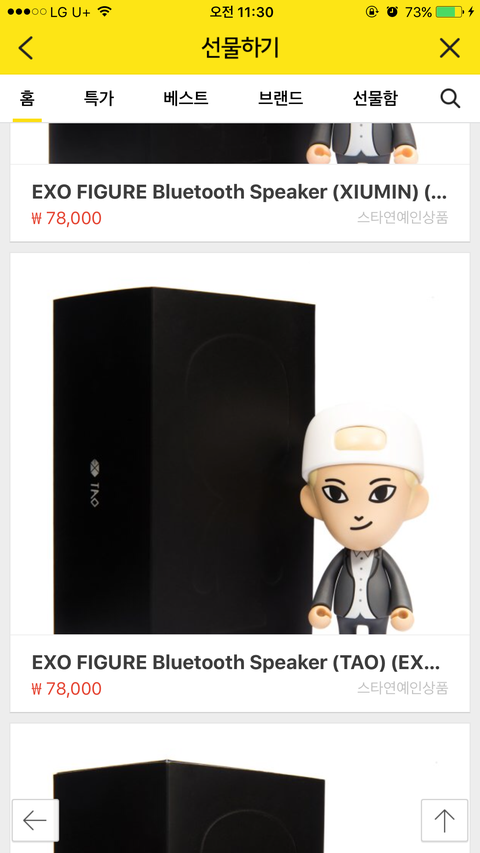Tap the floating left arrow button
Image resolution: width=480 pixels, height=853 pixels.
[x=35, y=820]
